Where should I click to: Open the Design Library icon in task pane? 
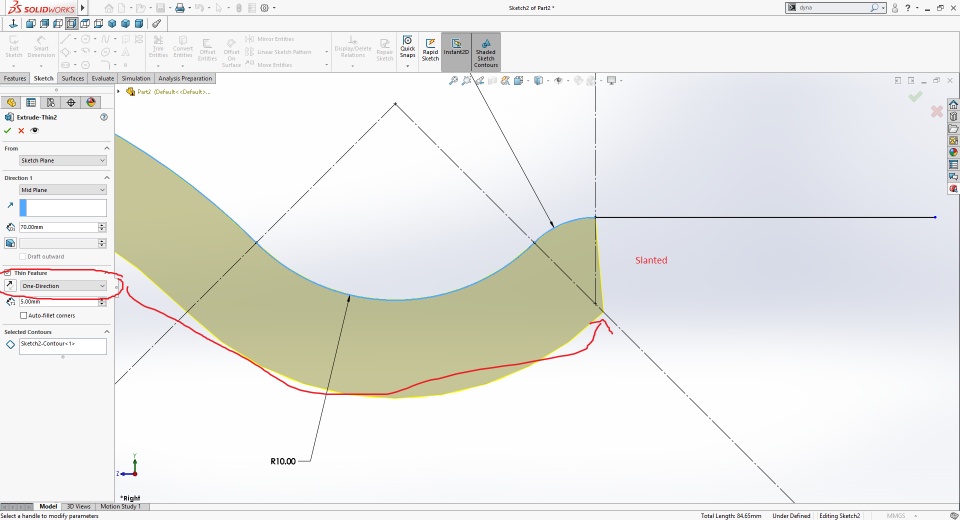point(953,116)
